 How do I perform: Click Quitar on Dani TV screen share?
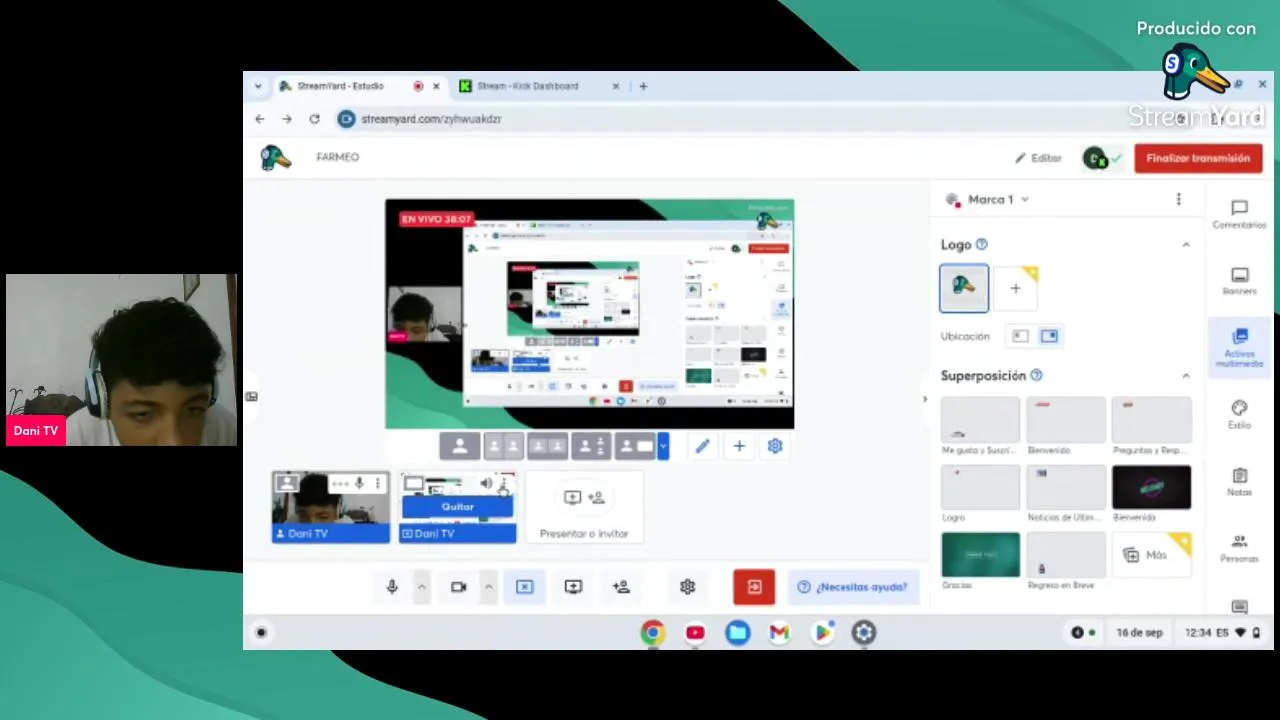click(x=458, y=507)
